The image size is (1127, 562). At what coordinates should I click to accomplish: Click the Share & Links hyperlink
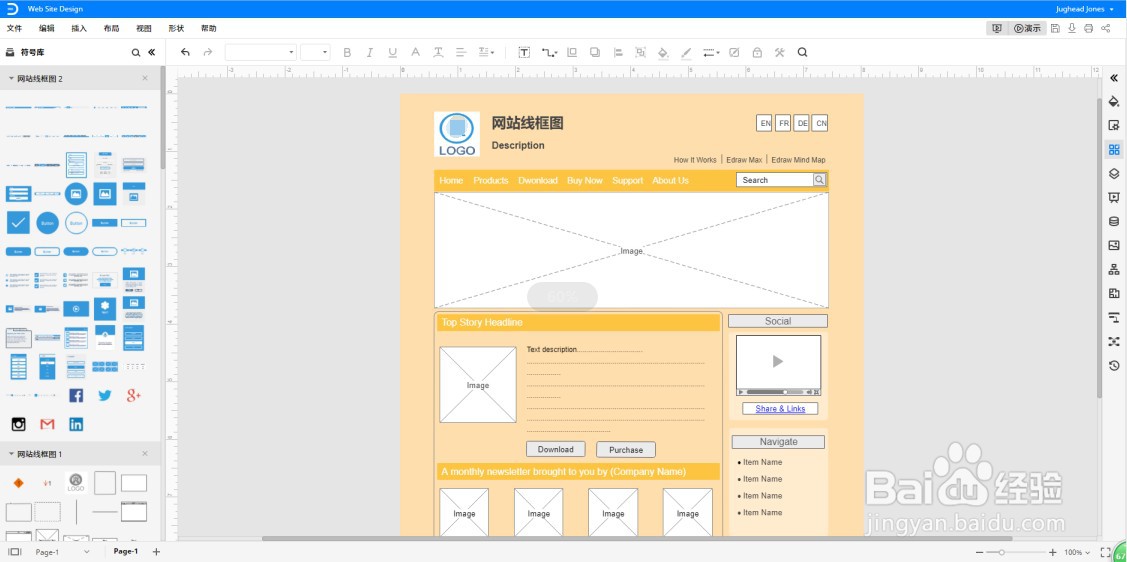pos(780,409)
